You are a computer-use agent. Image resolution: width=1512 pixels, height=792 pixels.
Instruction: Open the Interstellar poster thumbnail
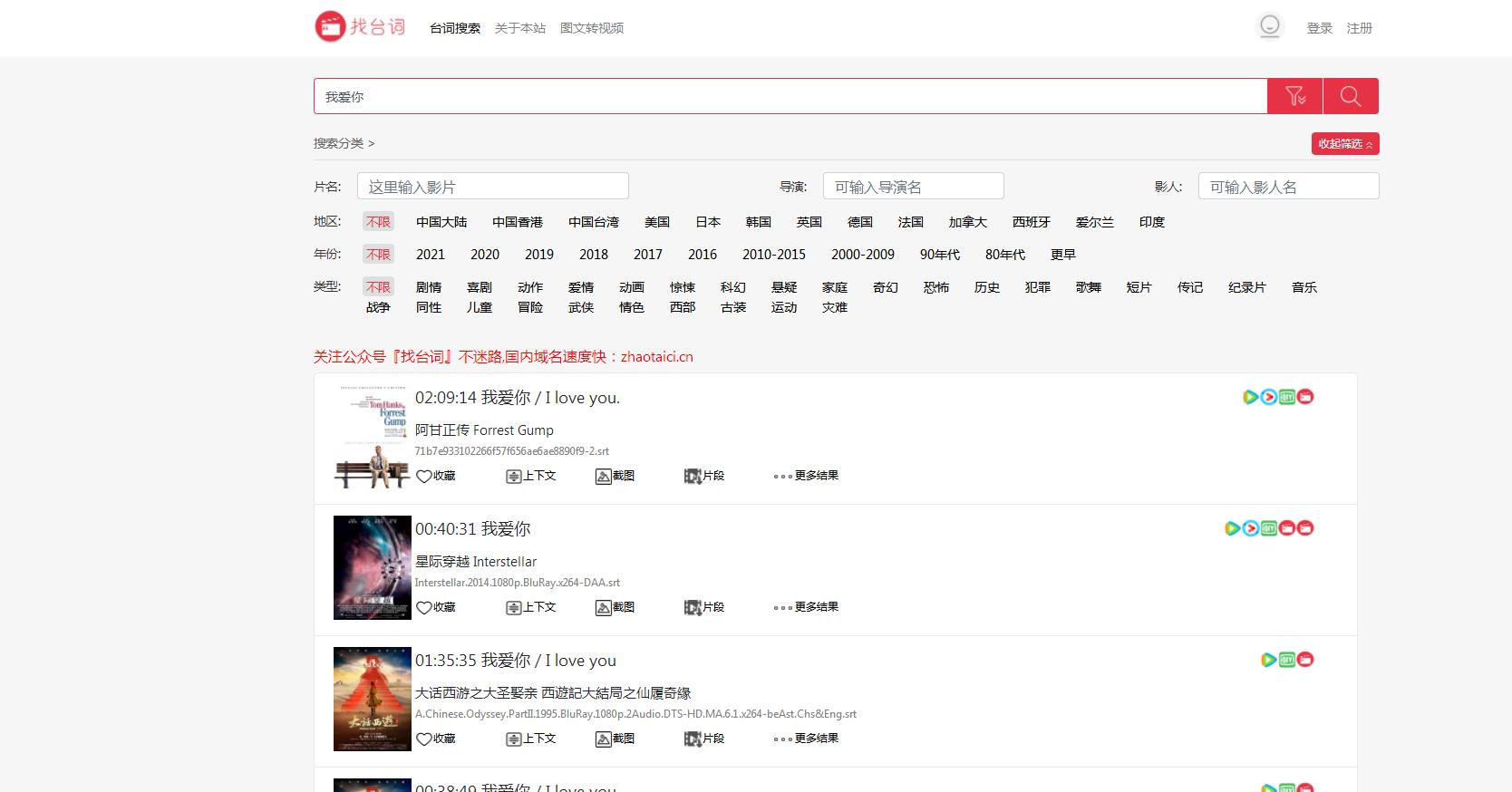[x=372, y=567]
